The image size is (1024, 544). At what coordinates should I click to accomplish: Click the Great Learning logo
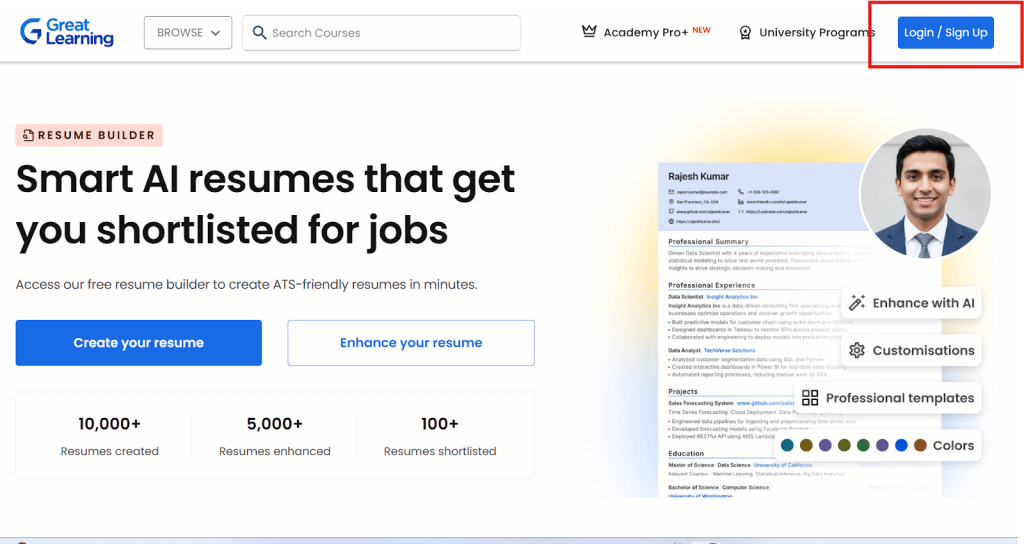click(x=66, y=32)
